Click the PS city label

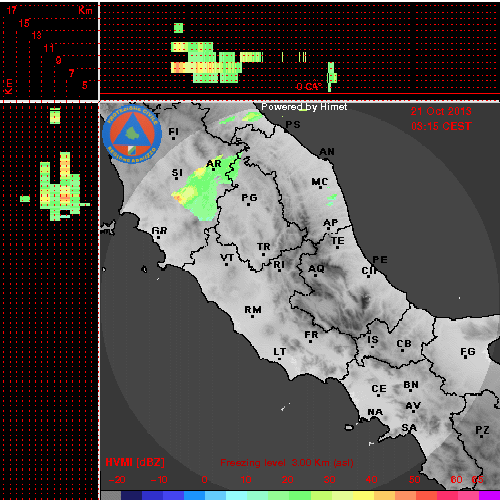click(293, 125)
